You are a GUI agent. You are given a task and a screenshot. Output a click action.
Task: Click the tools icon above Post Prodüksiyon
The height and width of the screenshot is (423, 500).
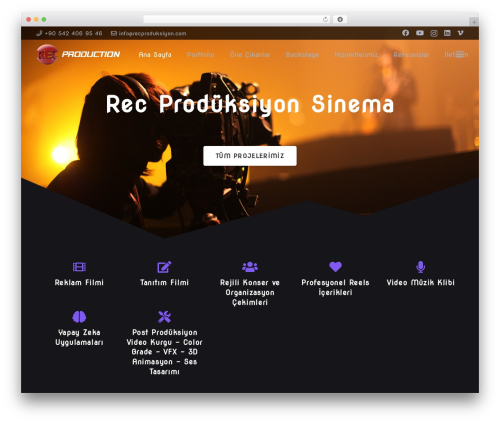164,317
